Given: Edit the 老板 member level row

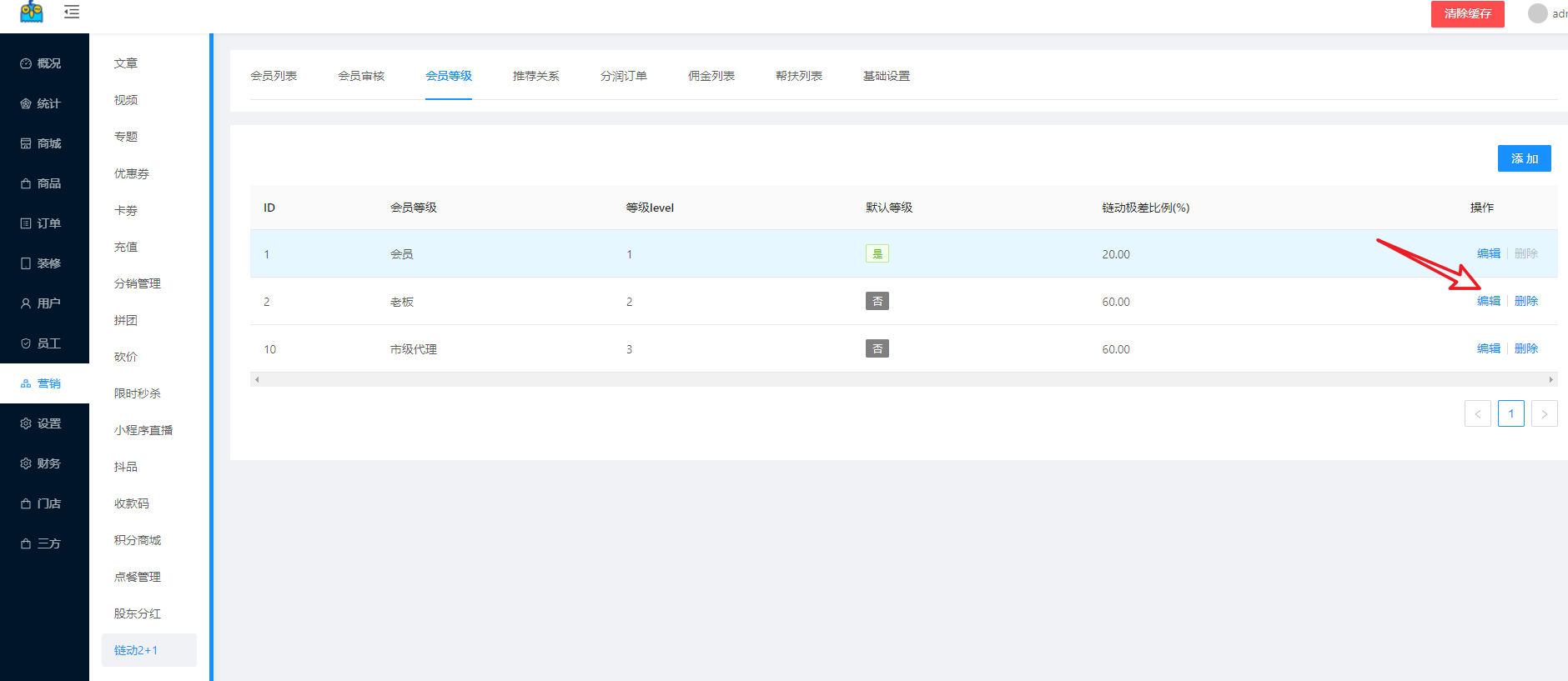Looking at the screenshot, I should point(1488,301).
